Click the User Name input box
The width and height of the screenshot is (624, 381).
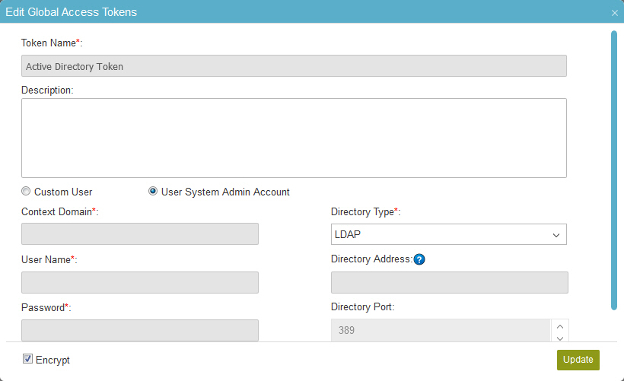tap(140, 282)
